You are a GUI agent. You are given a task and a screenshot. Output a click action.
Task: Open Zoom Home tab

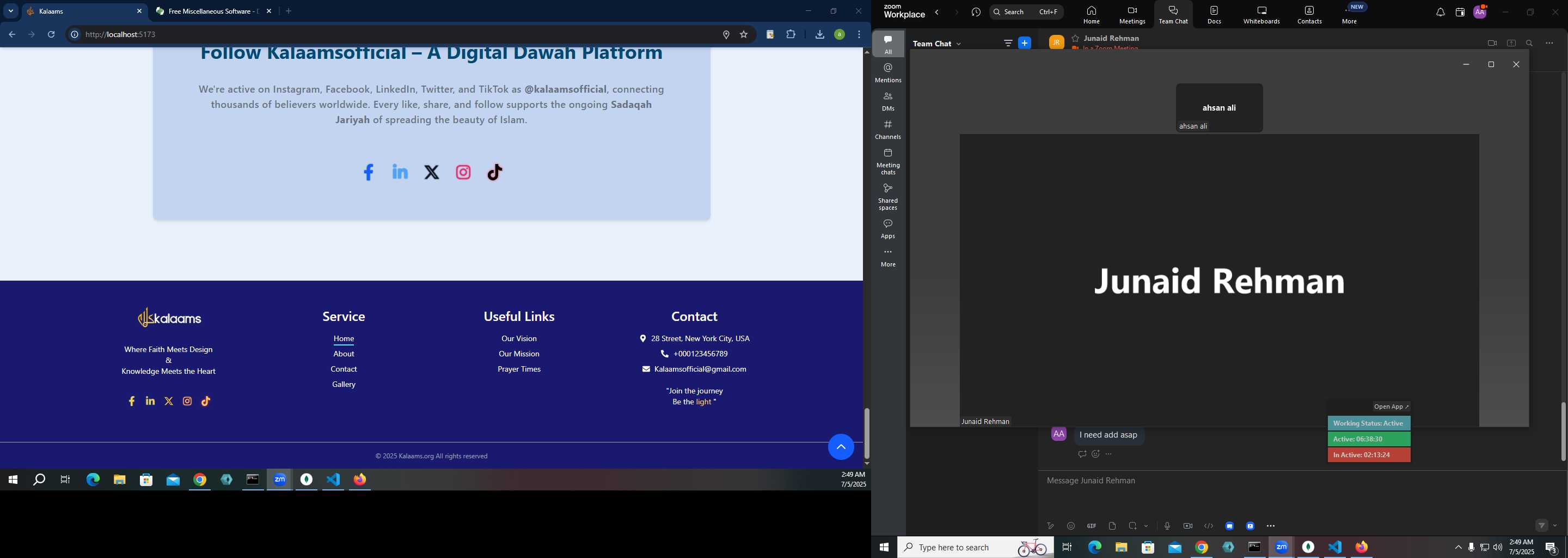click(x=1091, y=15)
